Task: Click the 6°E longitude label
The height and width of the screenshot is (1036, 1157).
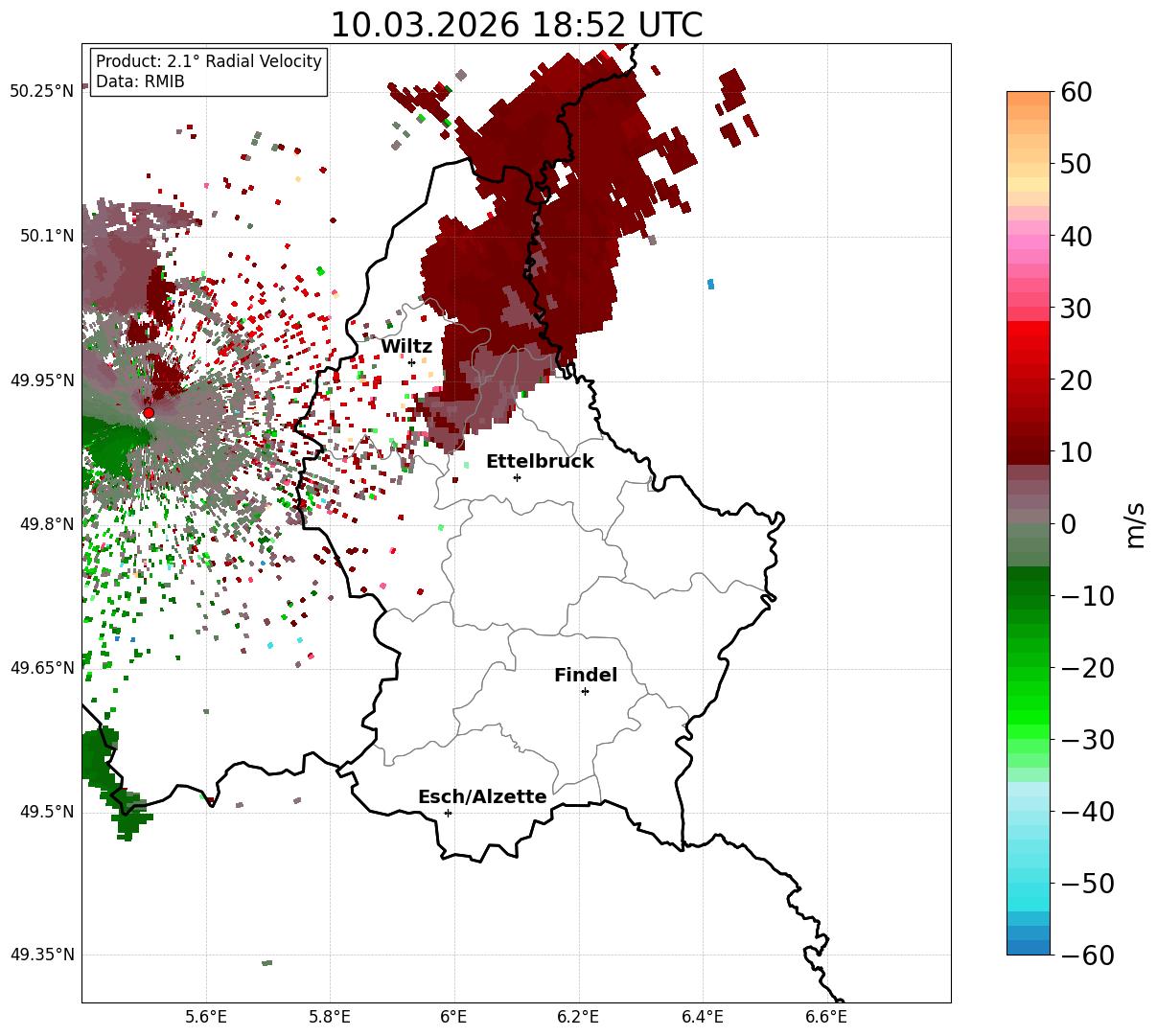Action: [454, 1016]
